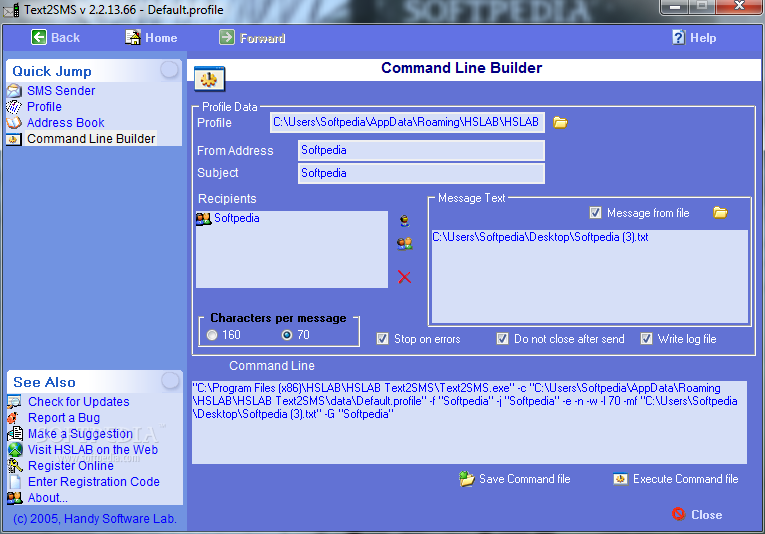The image size is (765, 534).
Task: Add single recipient person icon
Action: pyautogui.click(x=404, y=221)
